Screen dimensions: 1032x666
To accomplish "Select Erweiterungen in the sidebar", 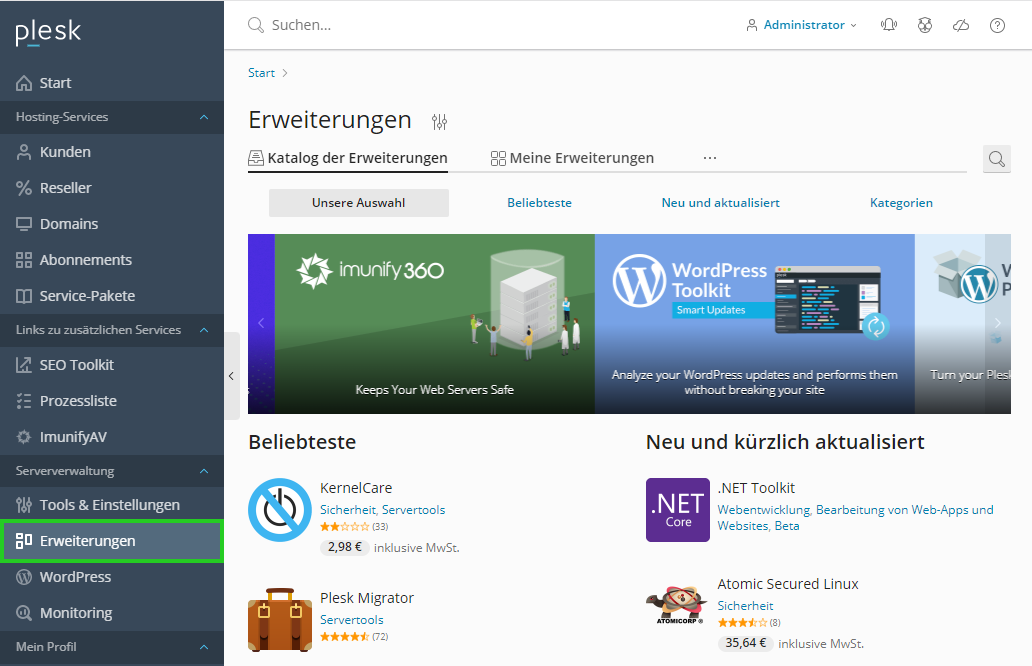I will pyautogui.click(x=112, y=541).
